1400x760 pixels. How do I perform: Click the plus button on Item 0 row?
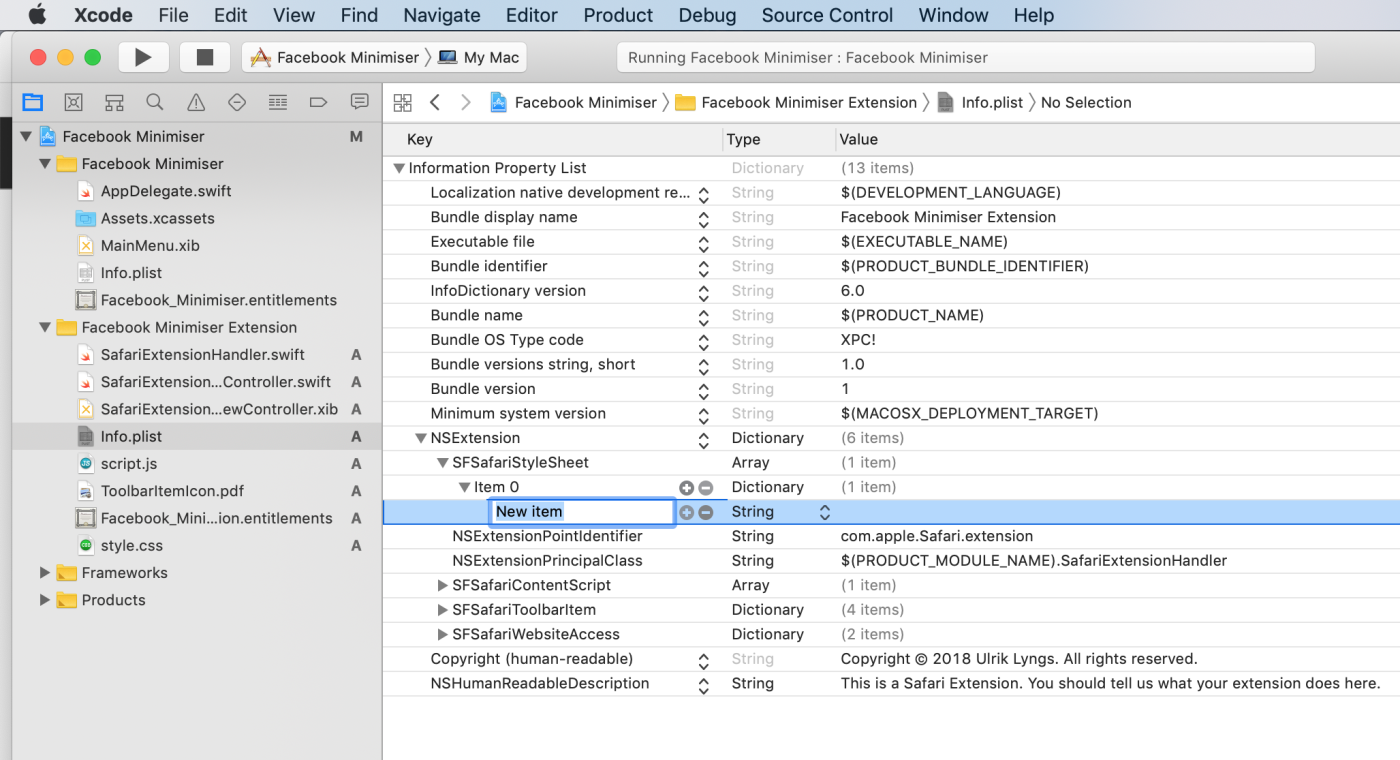[x=686, y=487]
